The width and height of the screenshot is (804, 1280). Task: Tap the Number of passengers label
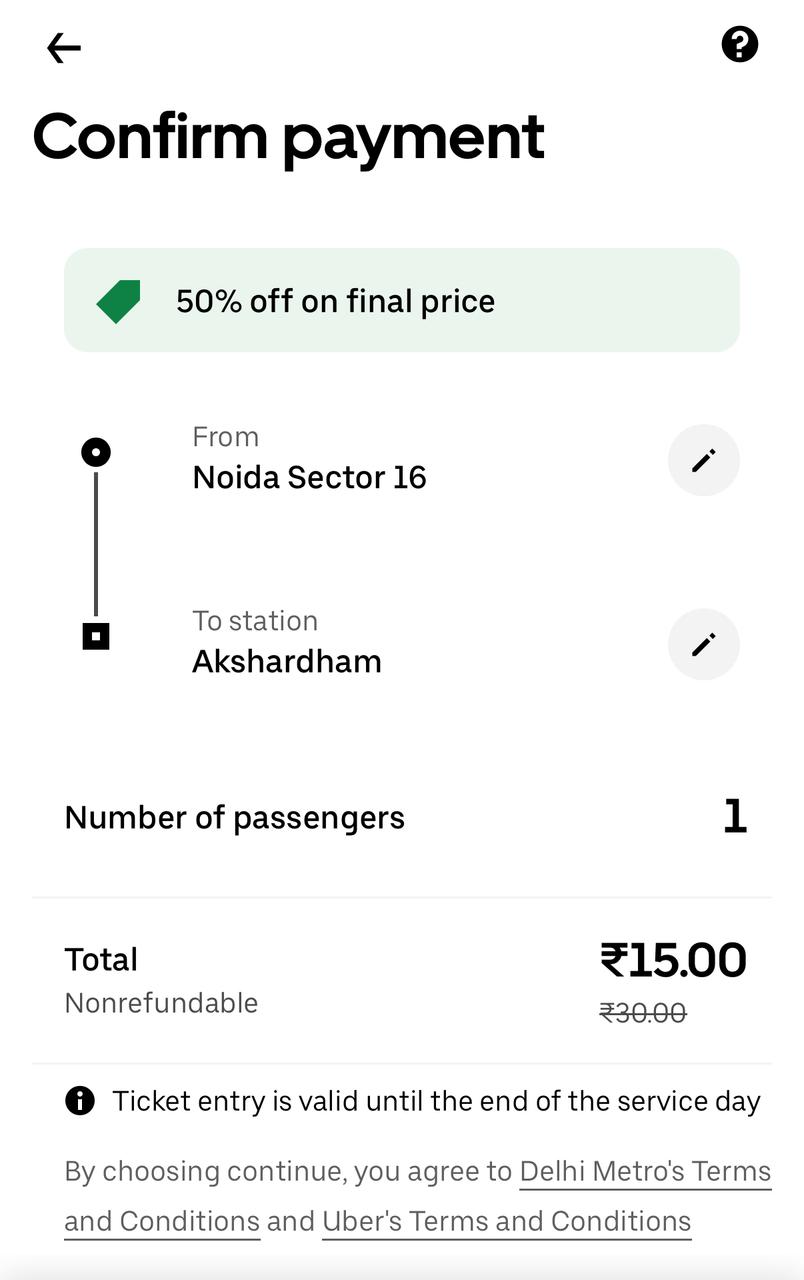(234, 817)
